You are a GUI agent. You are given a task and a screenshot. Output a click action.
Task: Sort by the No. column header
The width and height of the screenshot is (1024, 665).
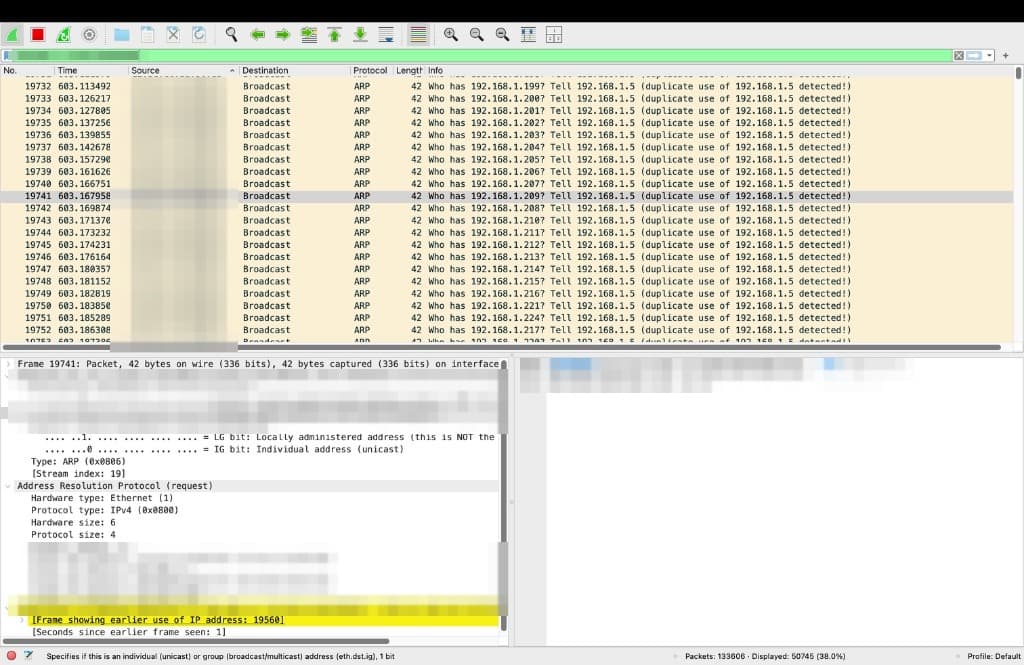tap(27, 71)
